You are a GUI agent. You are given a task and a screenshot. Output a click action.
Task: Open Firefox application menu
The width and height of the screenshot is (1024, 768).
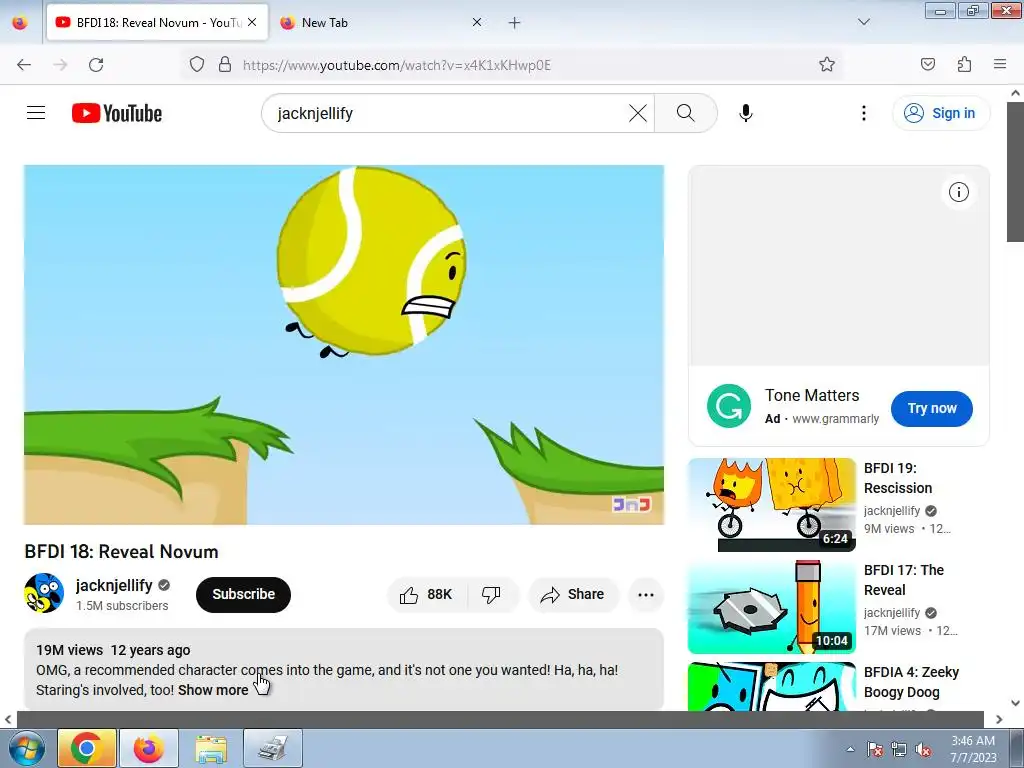[x=1000, y=64]
